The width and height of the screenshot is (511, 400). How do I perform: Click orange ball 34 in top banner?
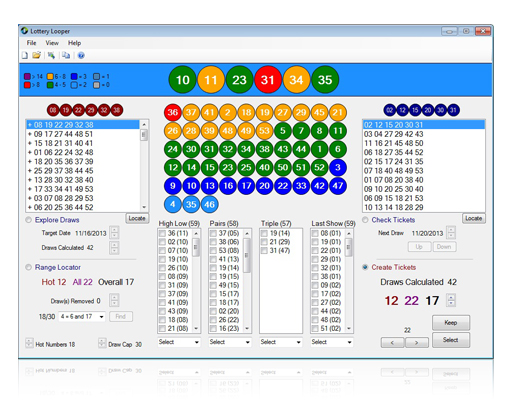296,80
